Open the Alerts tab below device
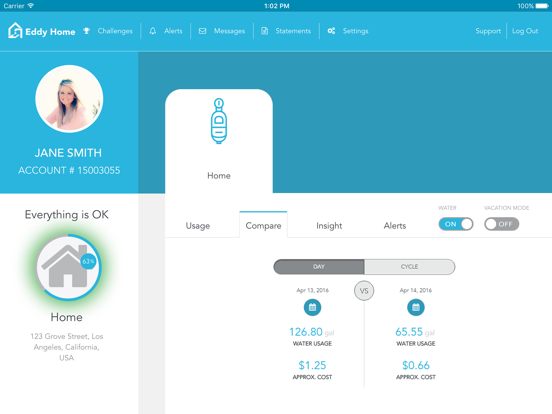 click(395, 226)
